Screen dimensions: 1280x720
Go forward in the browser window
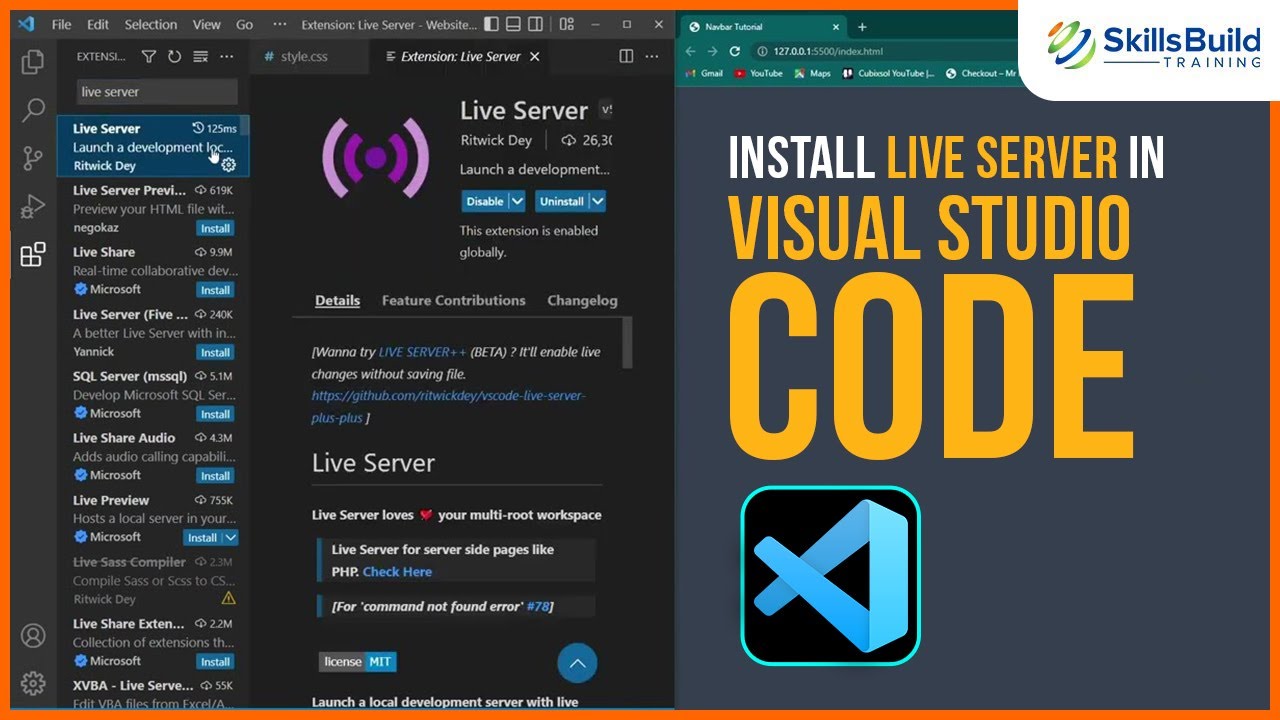pos(713,51)
